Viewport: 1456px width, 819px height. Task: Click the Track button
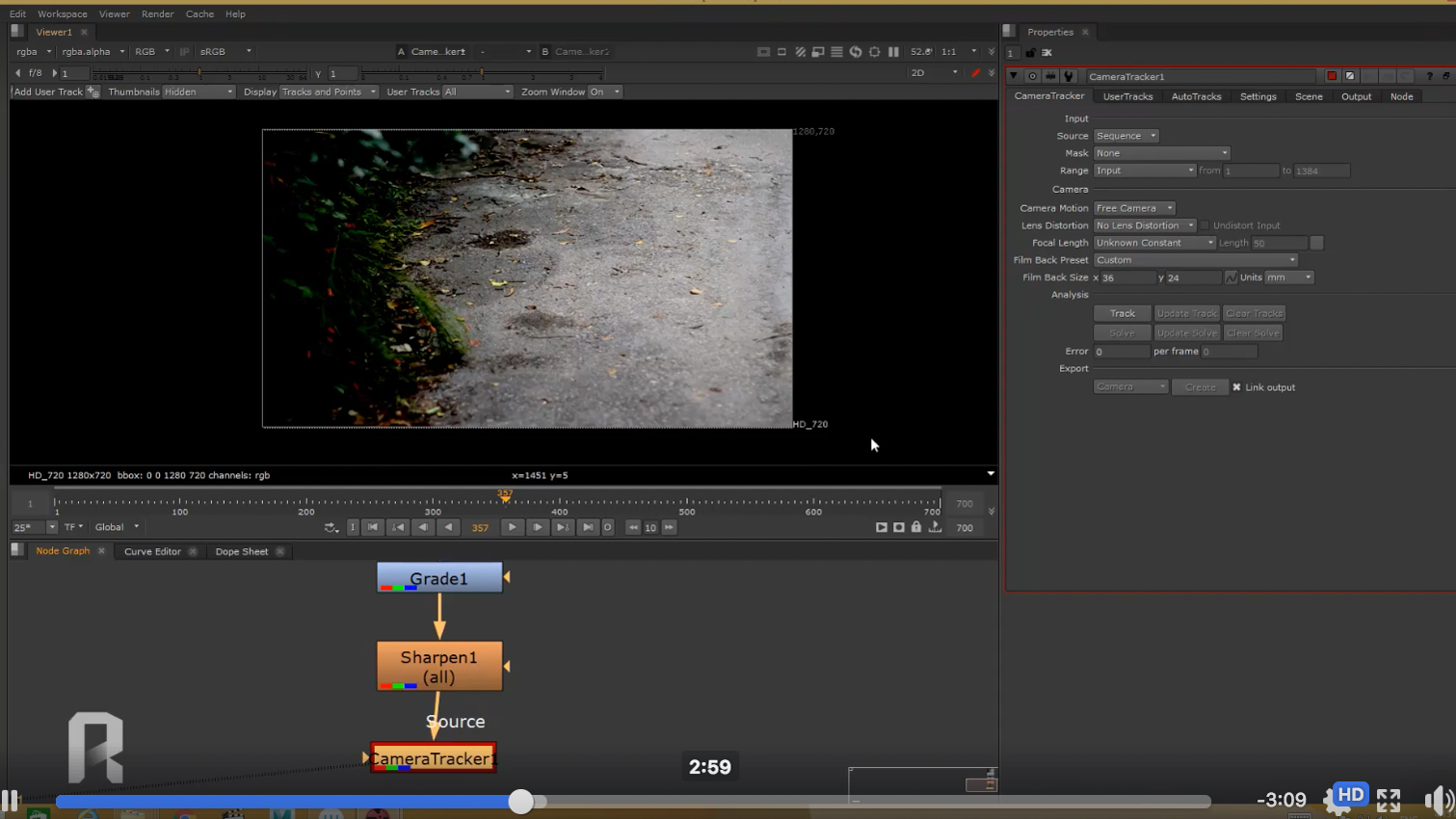(1122, 313)
